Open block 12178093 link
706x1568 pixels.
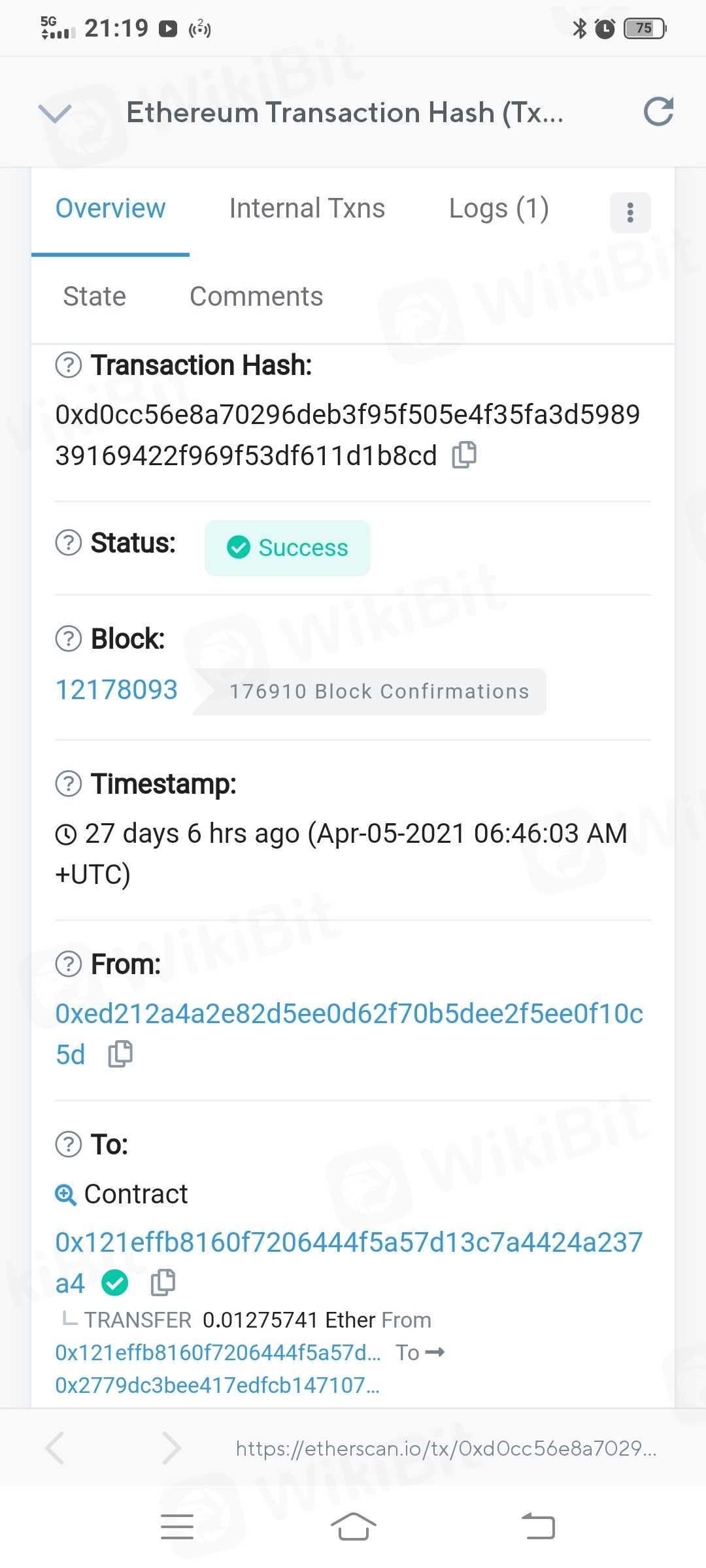116,690
